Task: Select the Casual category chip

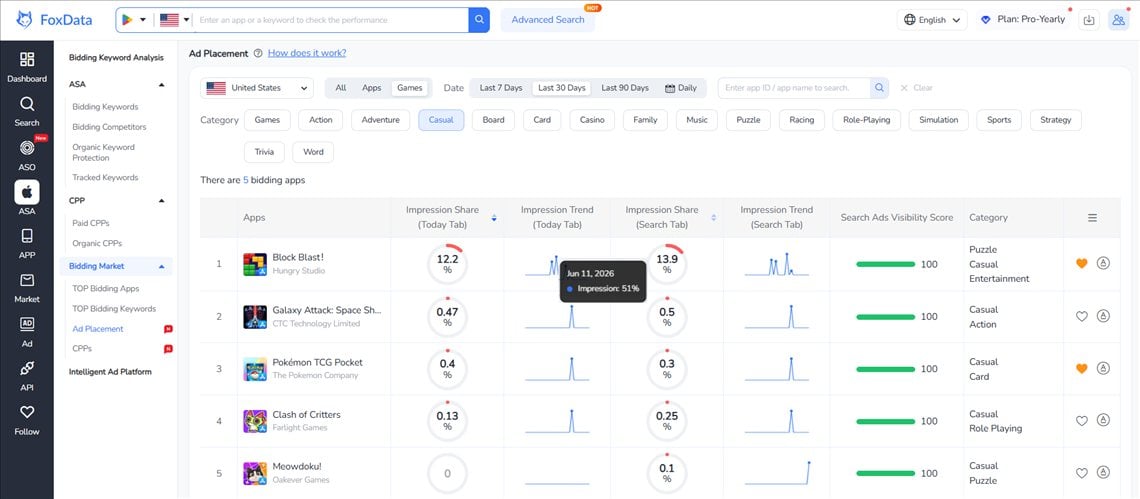Action: [x=441, y=120]
